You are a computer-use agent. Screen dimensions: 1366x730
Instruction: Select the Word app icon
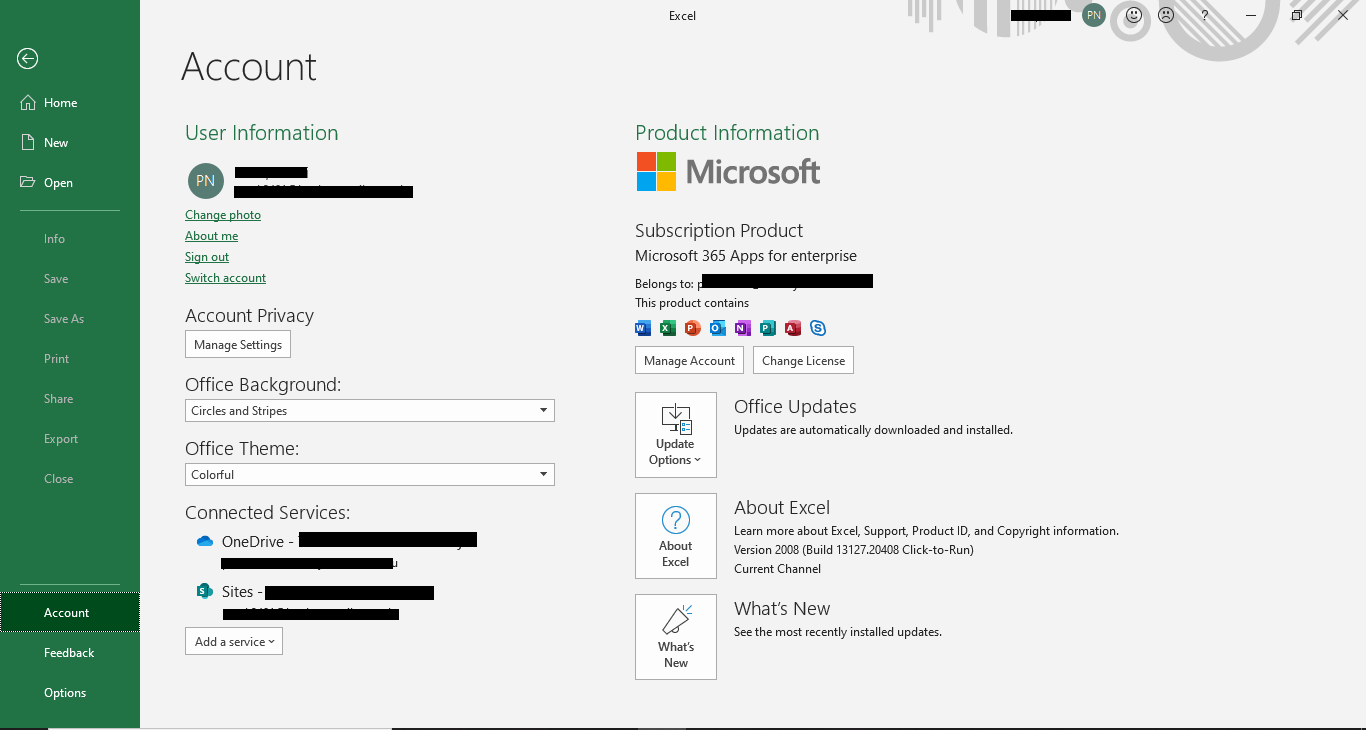click(x=643, y=328)
